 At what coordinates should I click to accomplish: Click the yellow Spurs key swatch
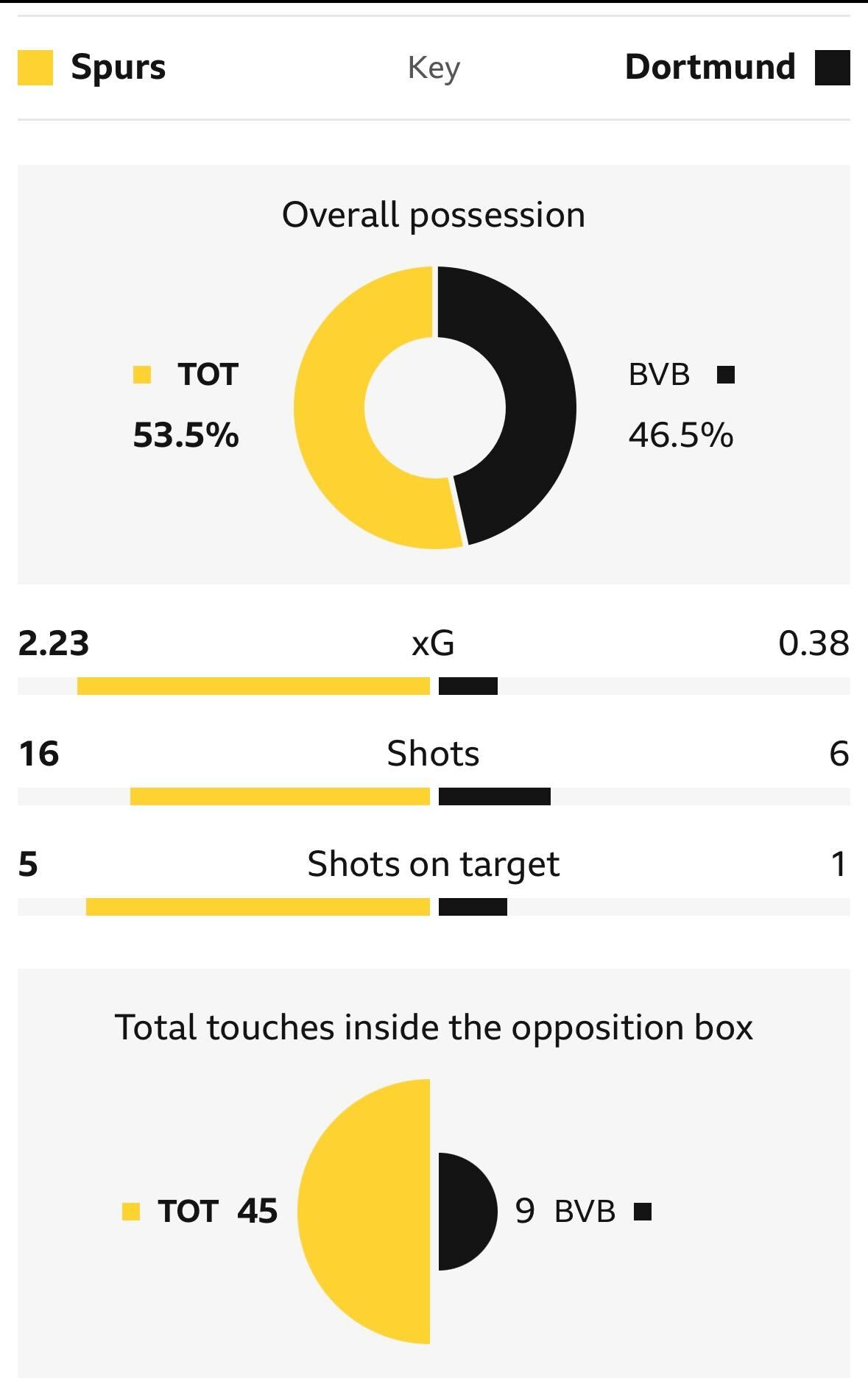click(35, 68)
